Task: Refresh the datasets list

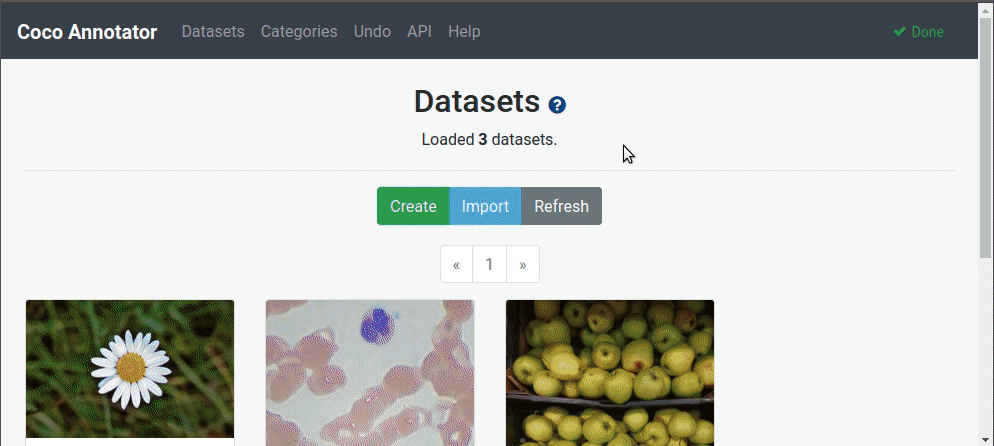Action: click(561, 206)
